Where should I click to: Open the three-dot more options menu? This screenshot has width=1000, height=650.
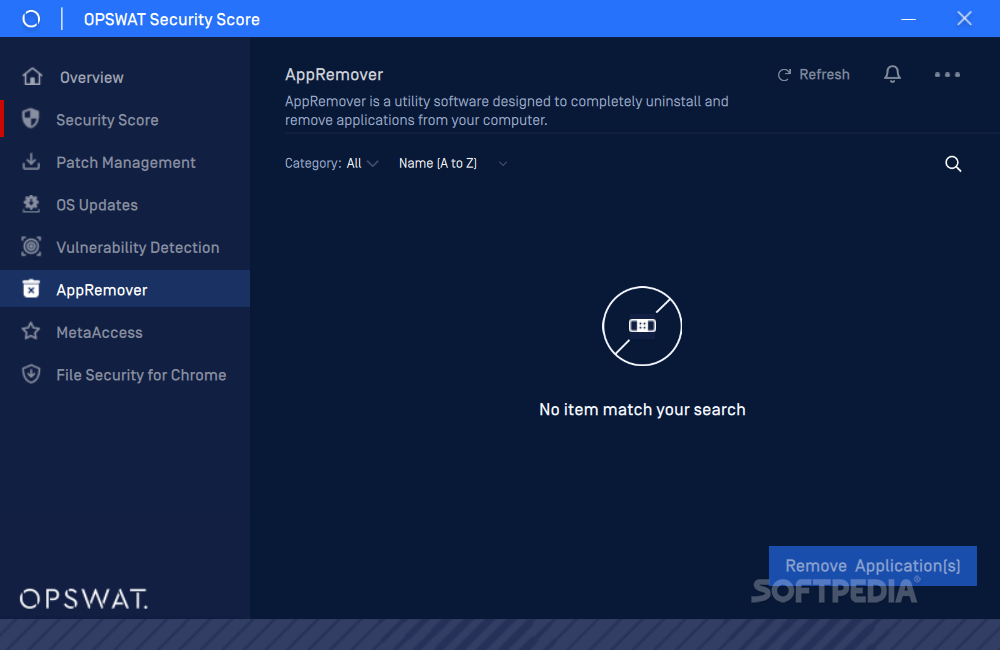947,75
